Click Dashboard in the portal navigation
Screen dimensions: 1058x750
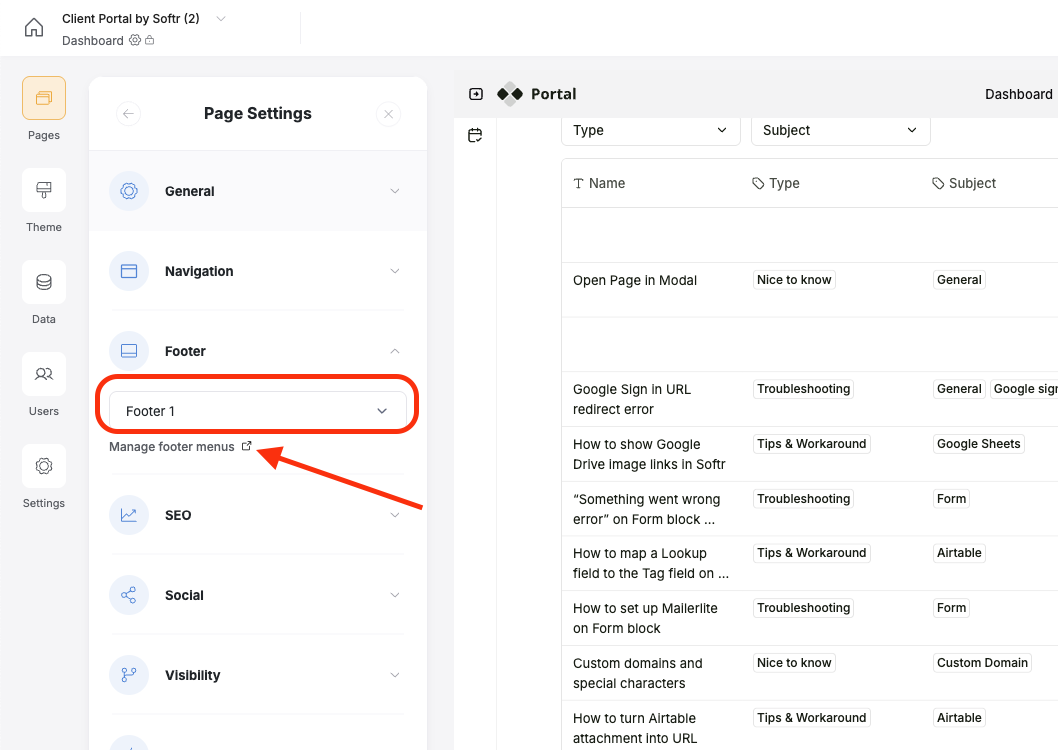[x=1018, y=94]
